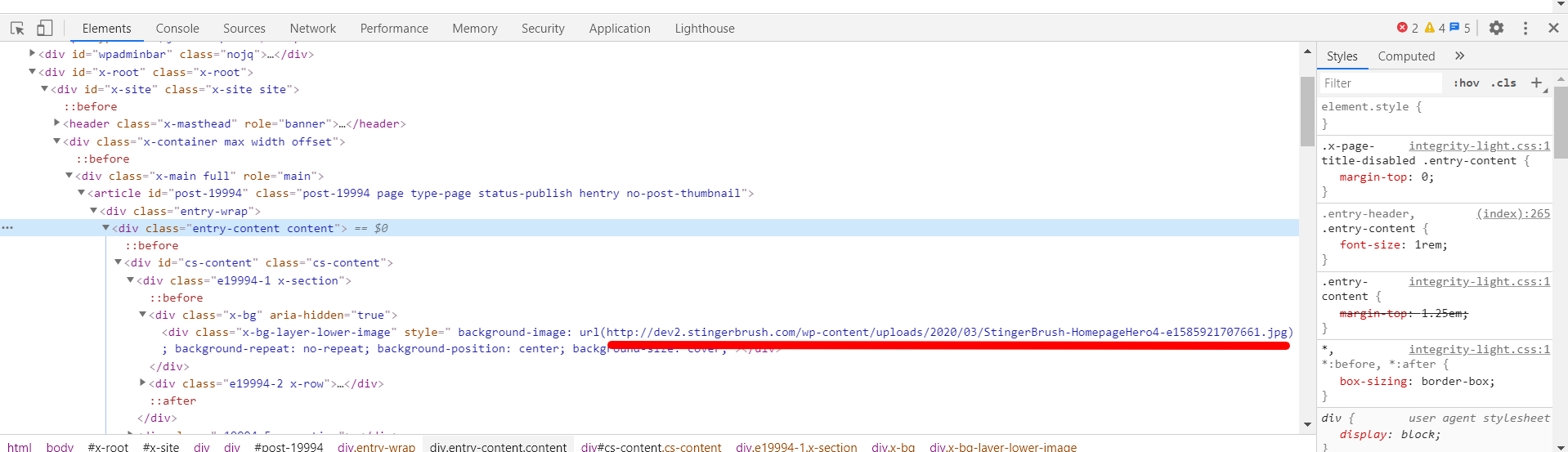Select #x-site in the breadcrumb bar
1568x452 pixels.
(x=161, y=447)
